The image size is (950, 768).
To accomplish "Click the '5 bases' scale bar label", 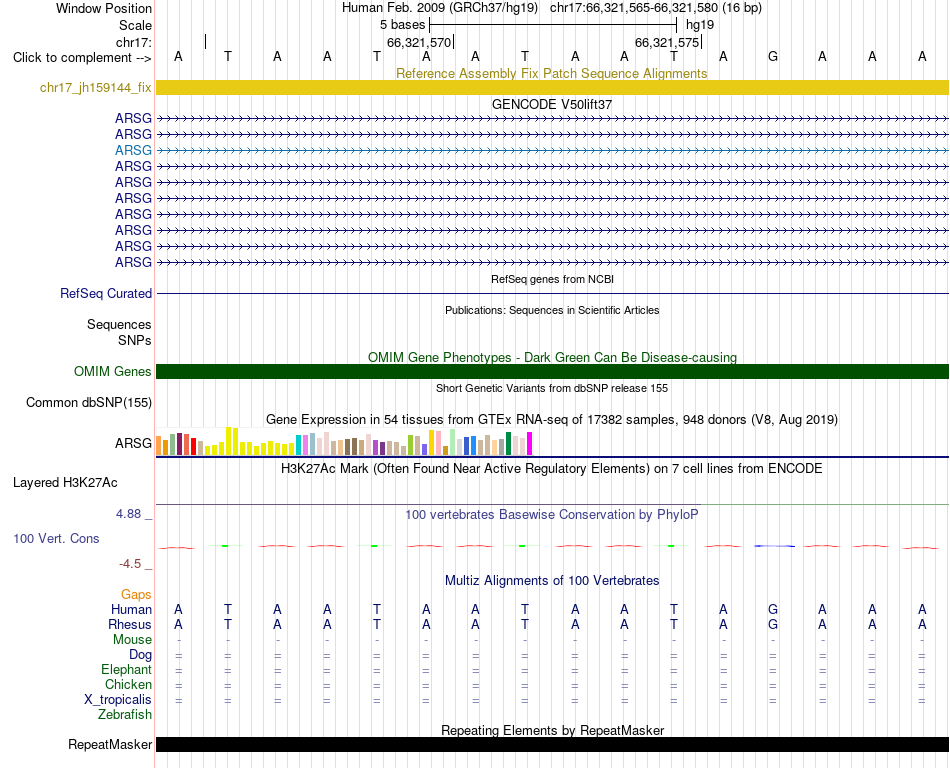I will coord(402,25).
